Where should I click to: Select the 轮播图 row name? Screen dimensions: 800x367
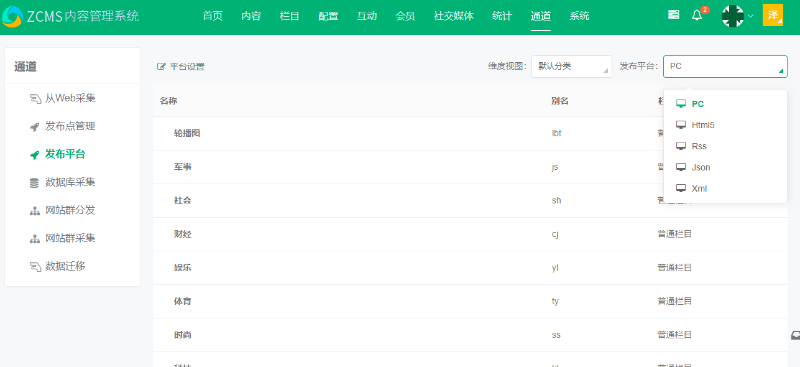point(187,134)
